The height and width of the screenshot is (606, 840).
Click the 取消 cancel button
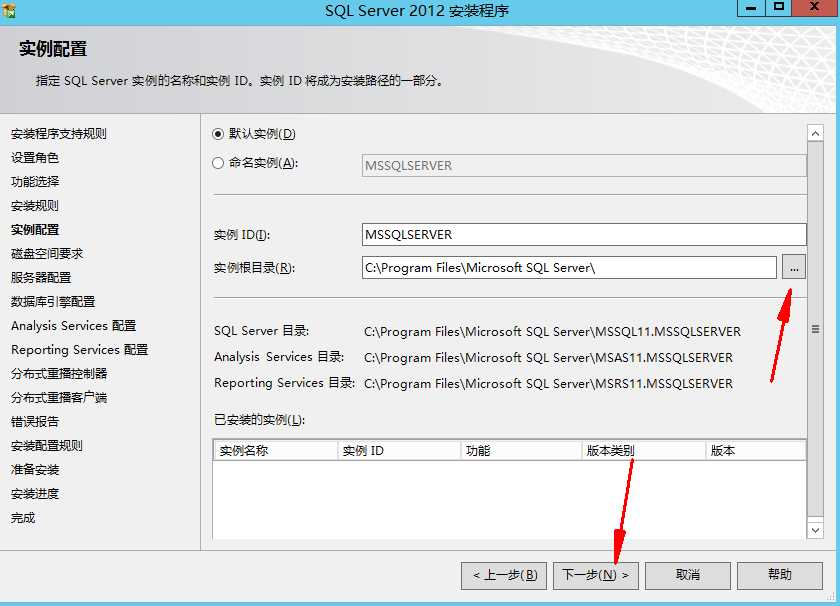(x=687, y=575)
